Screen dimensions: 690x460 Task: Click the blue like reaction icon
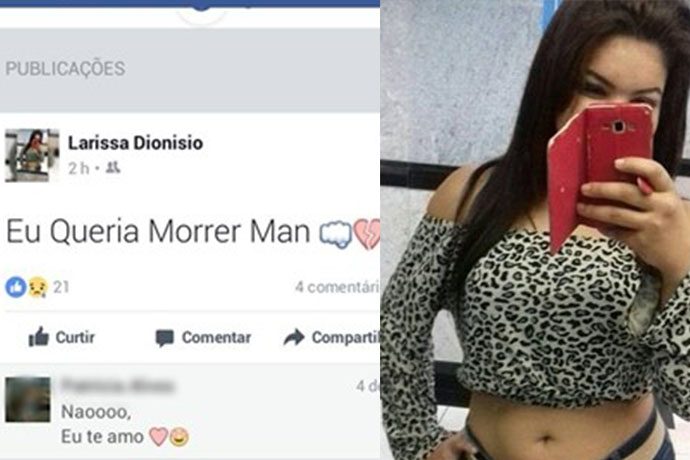click(x=16, y=287)
